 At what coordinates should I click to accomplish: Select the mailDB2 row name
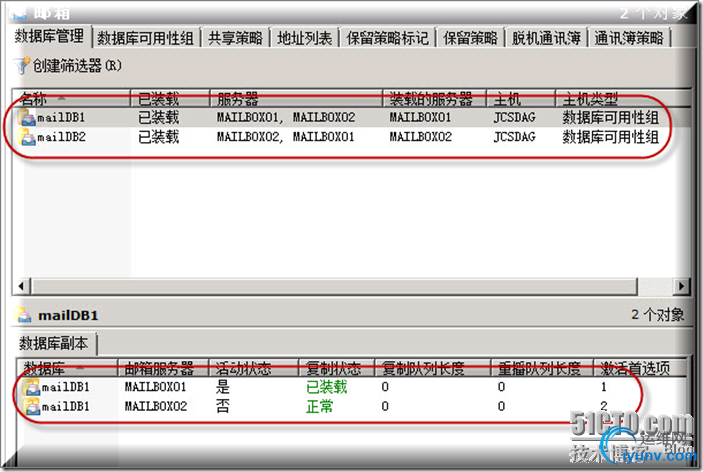pyautogui.click(x=61, y=137)
